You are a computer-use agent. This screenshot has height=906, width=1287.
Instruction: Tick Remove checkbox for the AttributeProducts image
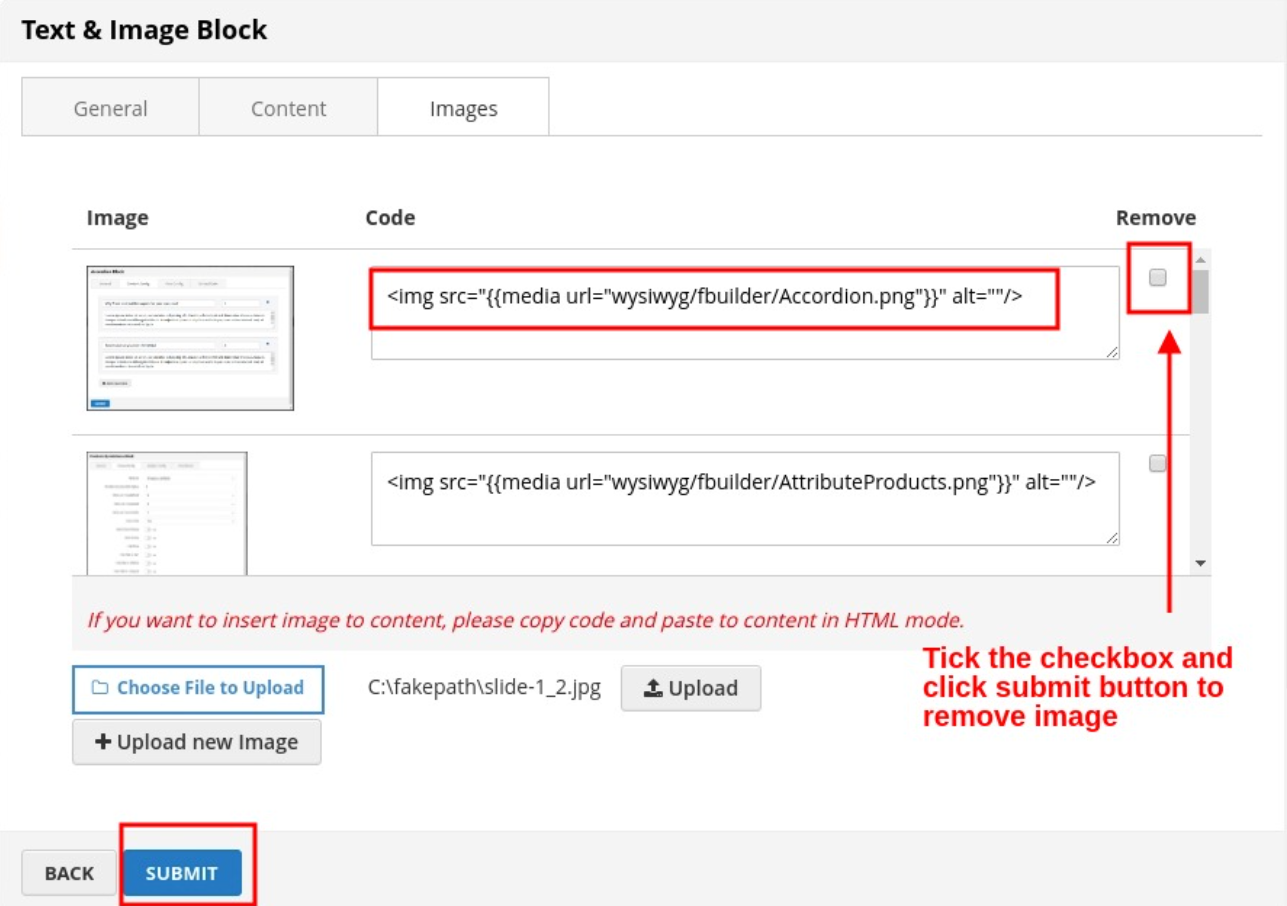click(1157, 463)
